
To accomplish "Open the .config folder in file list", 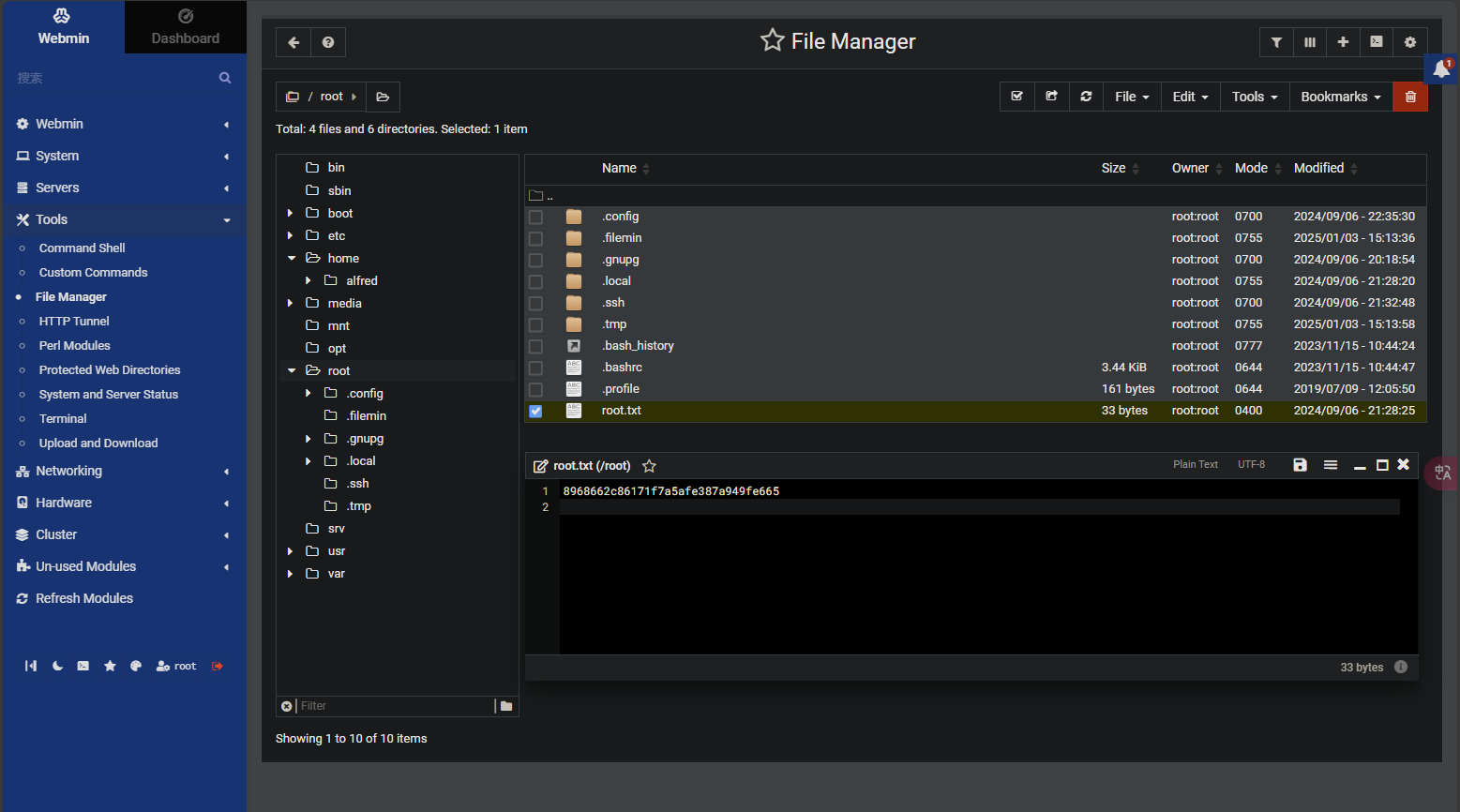I will (x=620, y=217).
